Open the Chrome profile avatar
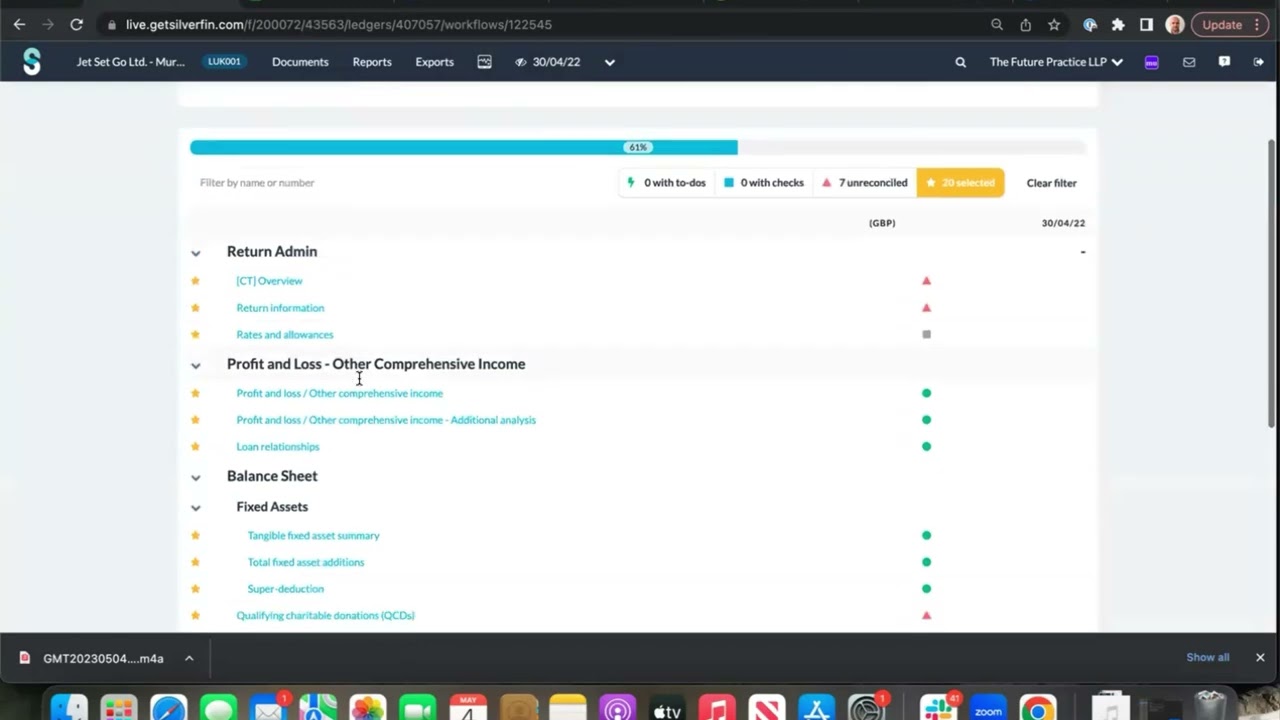The width and height of the screenshot is (1280, 720). pyautogui.click(x=1175, y=24)
